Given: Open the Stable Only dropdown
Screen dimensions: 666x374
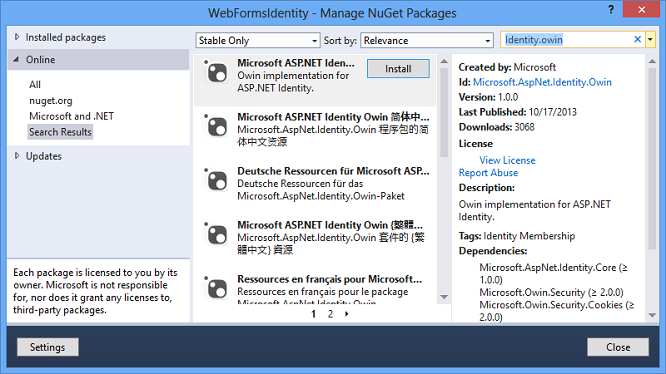Looking at the screenshot, I should (257, 40).
